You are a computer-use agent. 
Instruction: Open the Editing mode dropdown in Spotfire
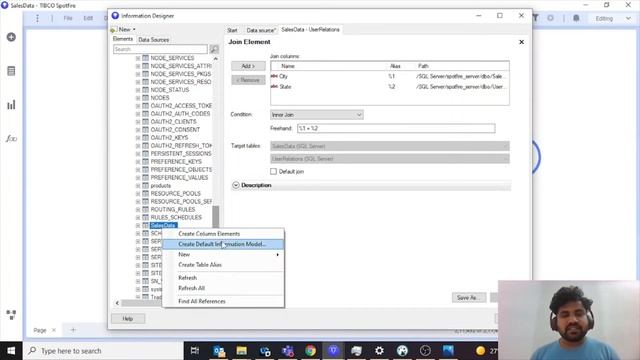(x=613, y=18)
